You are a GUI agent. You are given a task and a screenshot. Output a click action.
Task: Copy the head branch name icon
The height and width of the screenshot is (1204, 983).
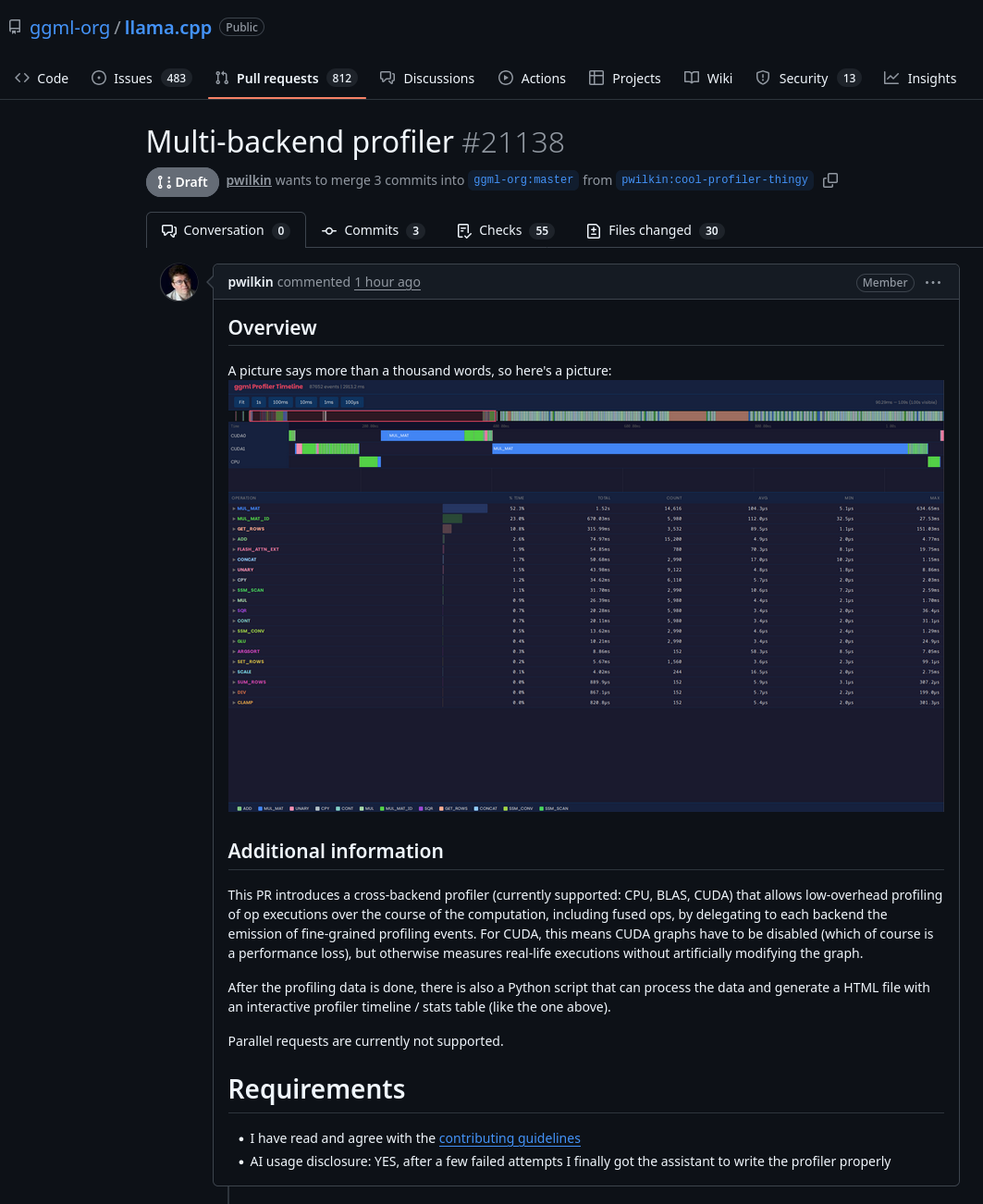830,180
